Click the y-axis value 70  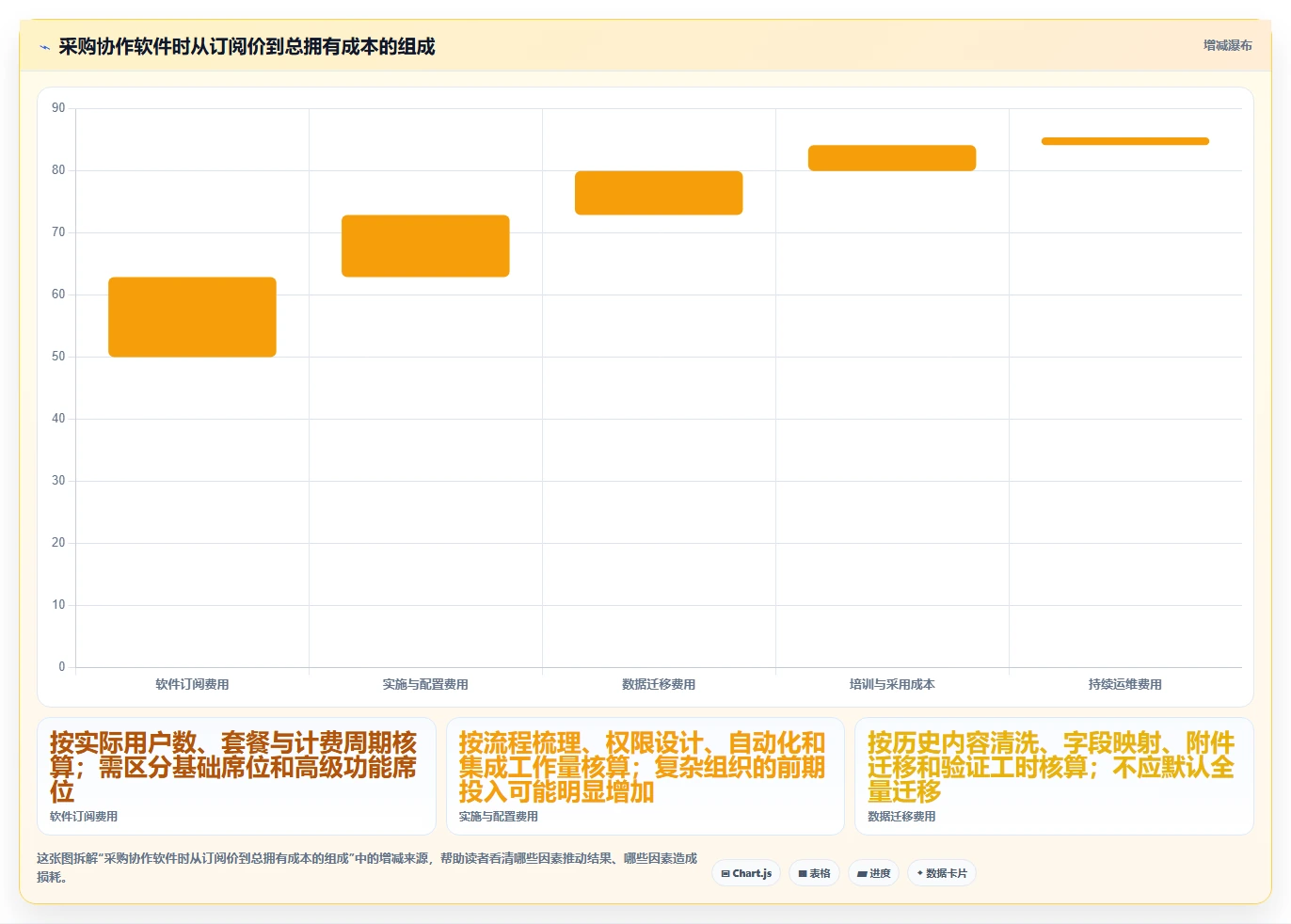(x=58, y=232)
